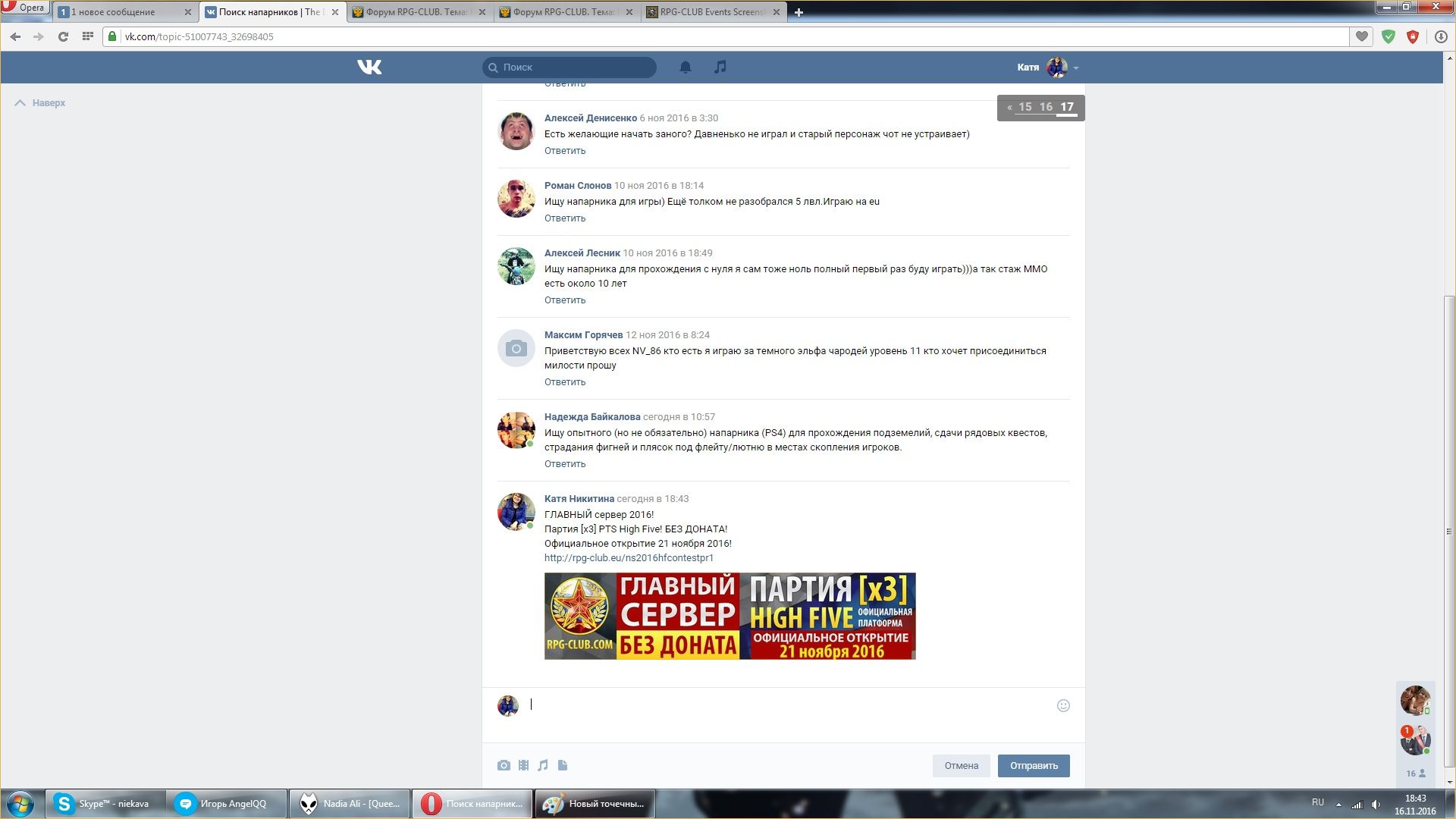Go to page 16 in pagination
1456x819 pixels.
pos(1046,107)
